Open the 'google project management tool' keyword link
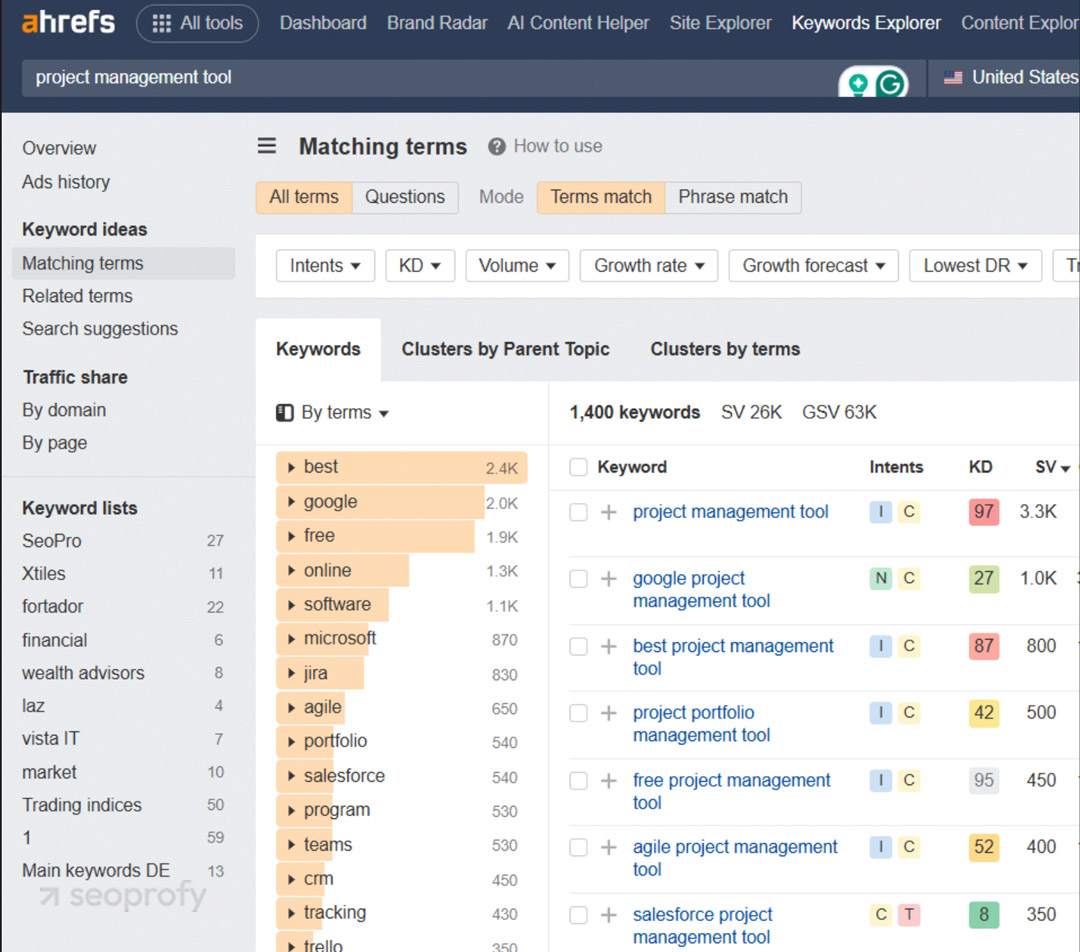The image size is (1080, 952). [x=701, y=590]
